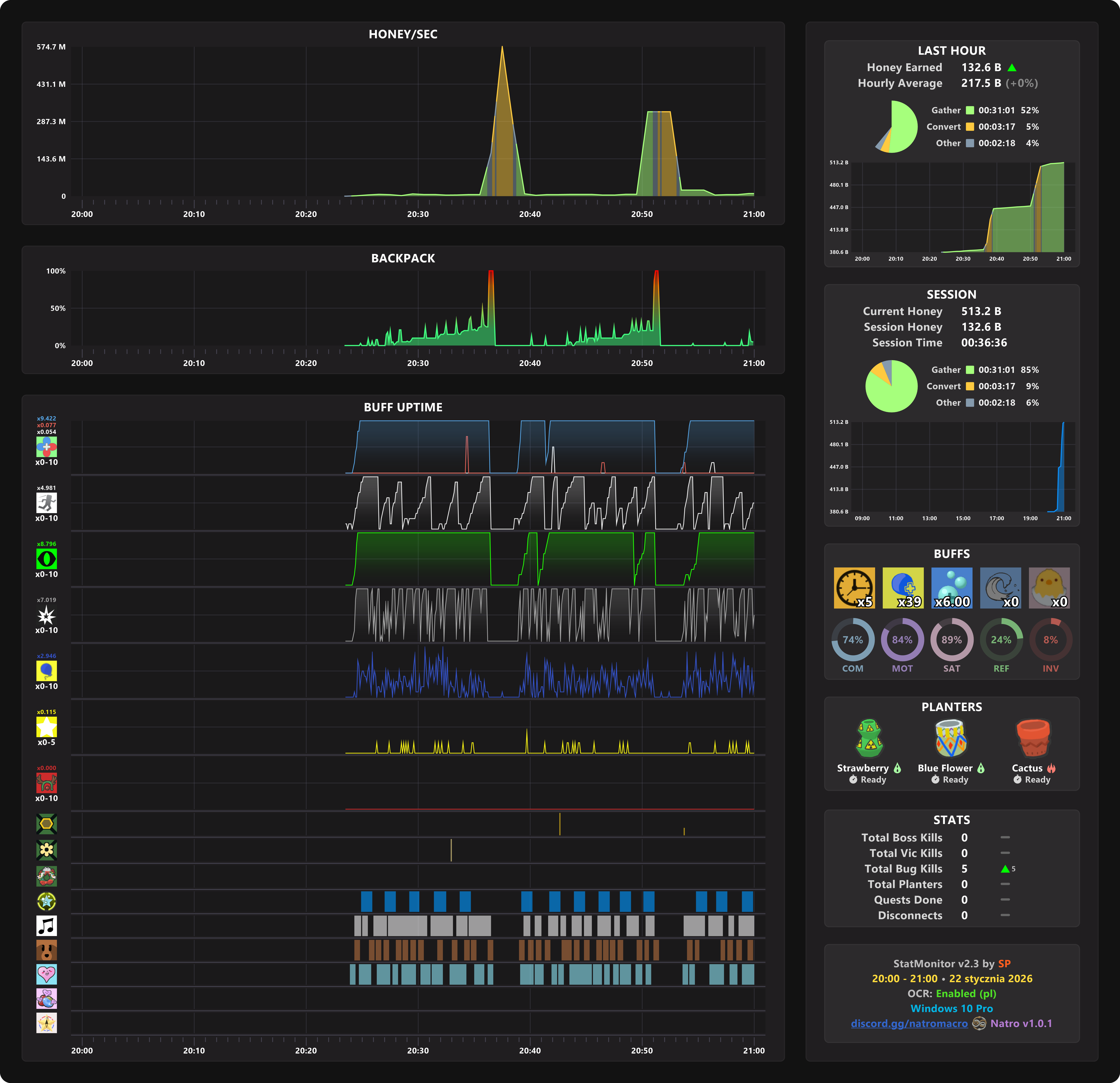The image size is (1120, 1083).
Task: Click the yellow star buff icon
Action: tap(46, 727)
